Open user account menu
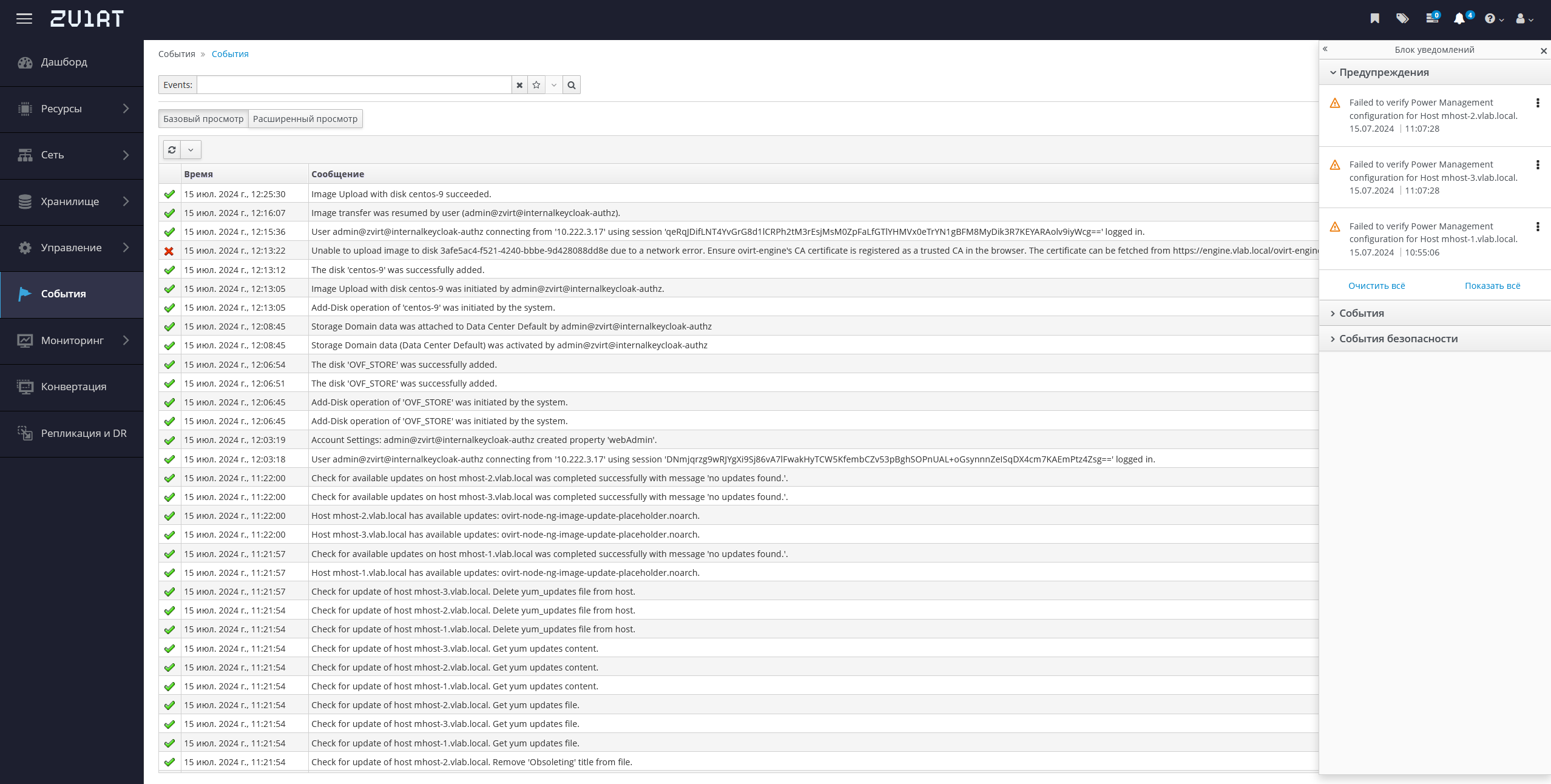Image resolution: width=1551 pixels, height=784 pixels. pos(1524,19)
